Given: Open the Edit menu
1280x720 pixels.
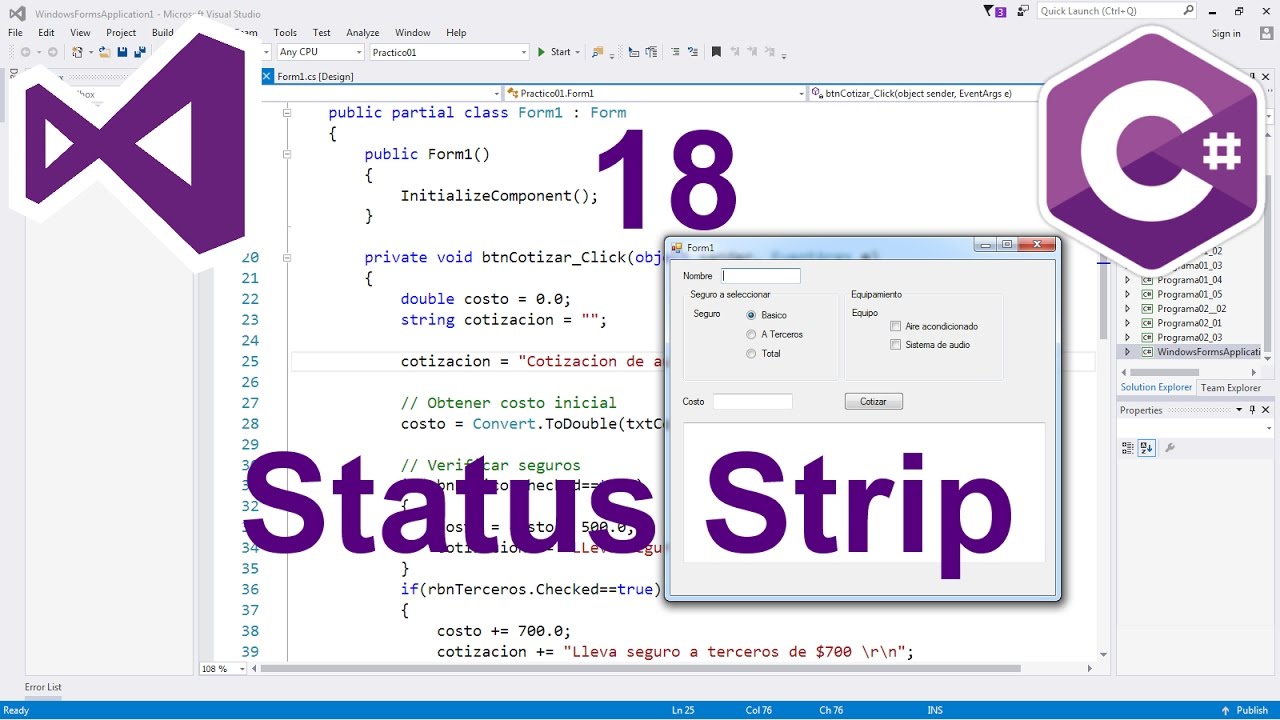Looking at the screenshot, I should (x=47, y=33).
